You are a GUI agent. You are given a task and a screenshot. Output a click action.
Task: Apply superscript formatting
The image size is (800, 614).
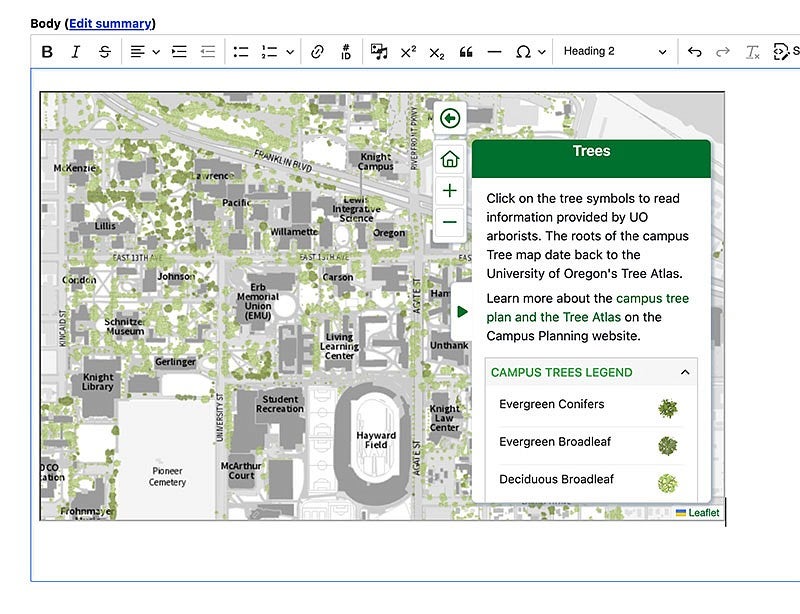click(408, 52)
